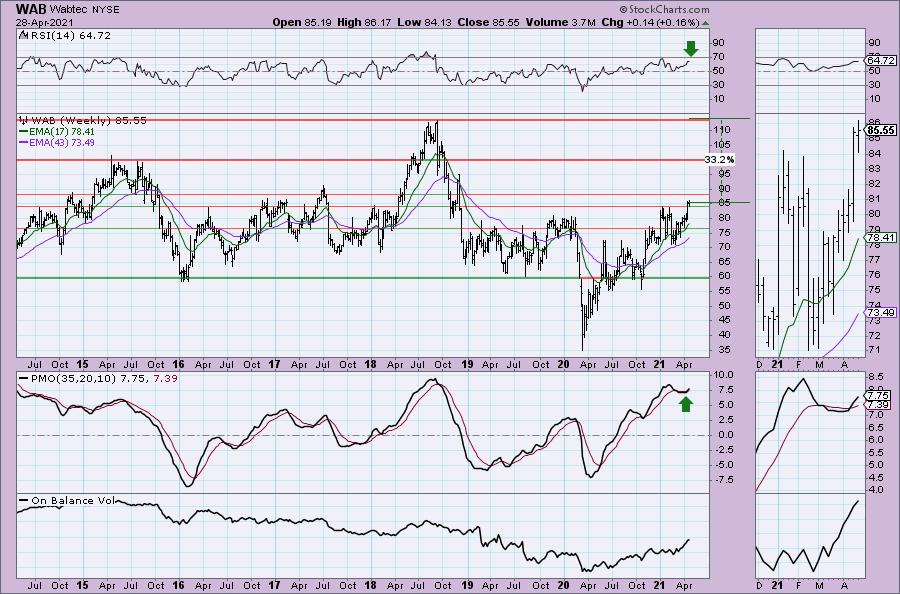Viewport: 900px width, 594px height.
Task: Click the High 86.17 value
Action: [x=364, y=22]
